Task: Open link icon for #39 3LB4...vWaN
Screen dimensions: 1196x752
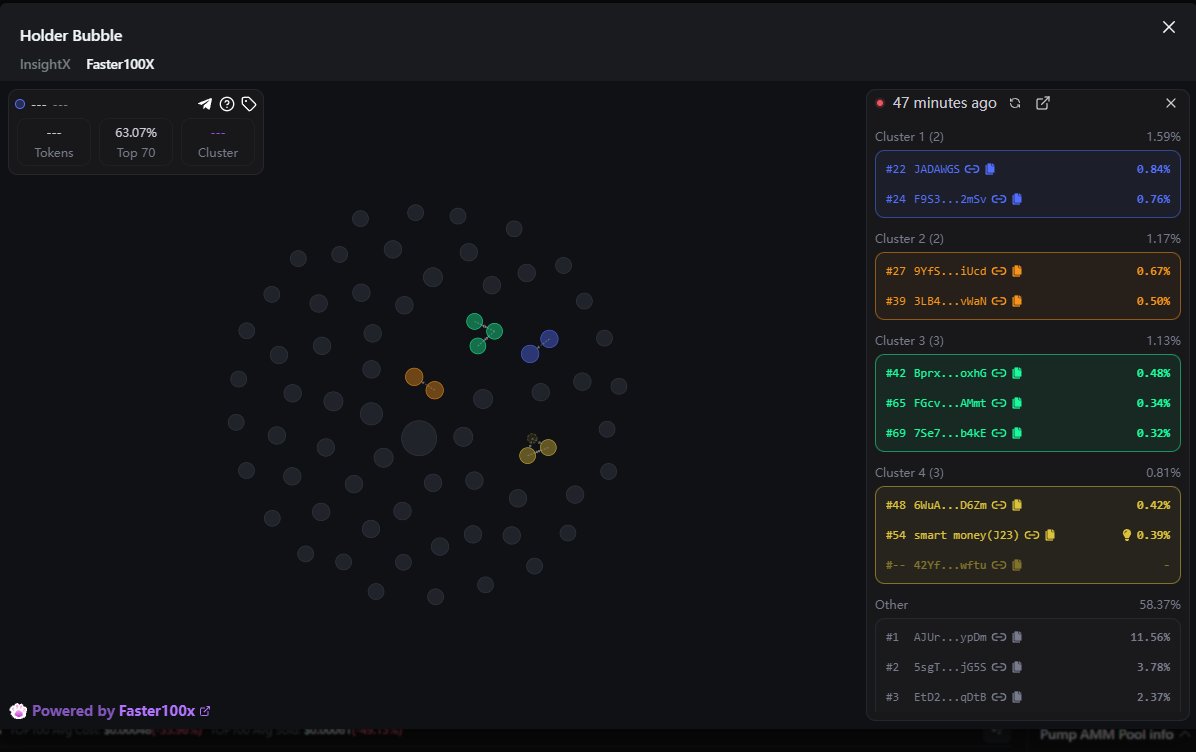Action: tap(998, 301)
